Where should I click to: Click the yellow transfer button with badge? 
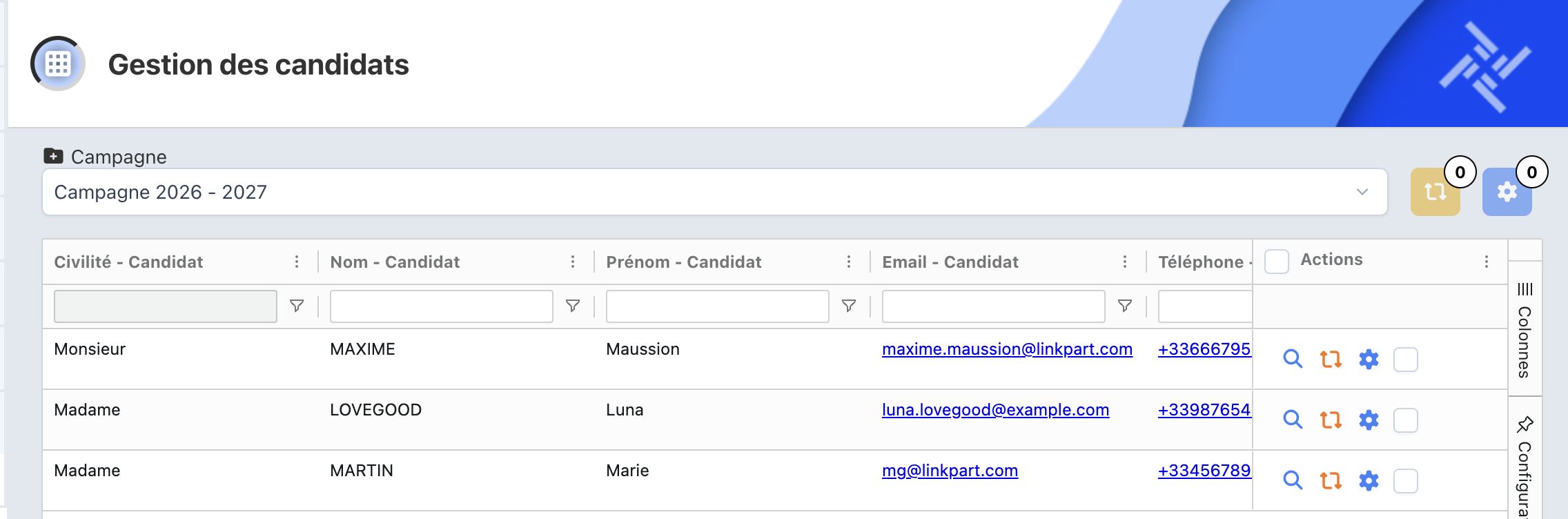[x=1435, y=192]
